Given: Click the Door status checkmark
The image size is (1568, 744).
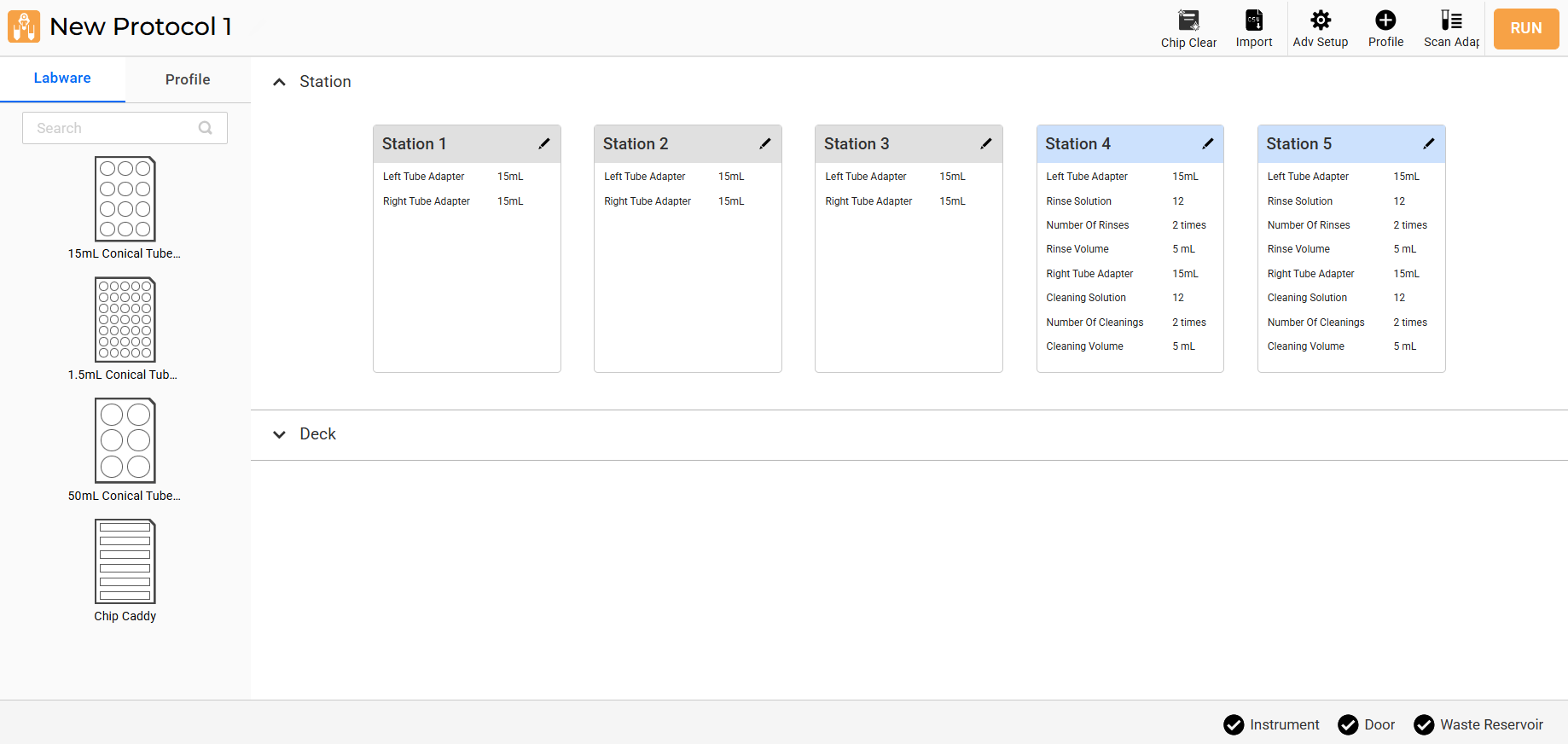Looking at the screenshot, I should click(1348, 724).
